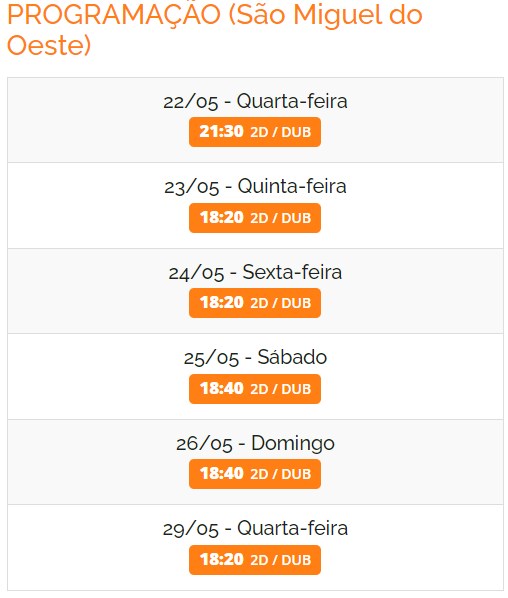Click the 2D / DUB tag on Domingo

click(x=280, y=474)
